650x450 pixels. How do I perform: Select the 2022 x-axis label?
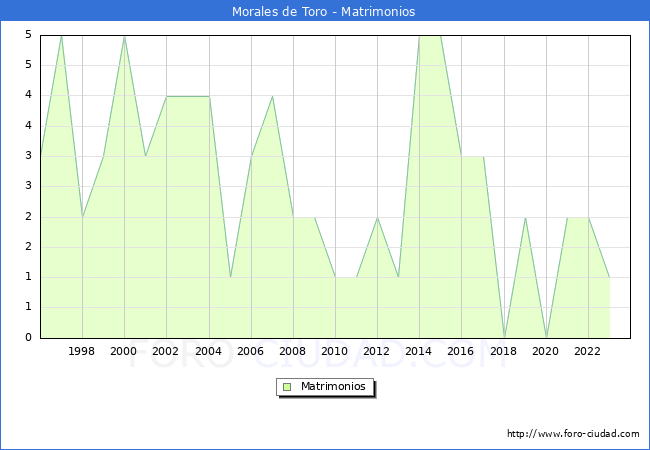click(x=587, y=351)
